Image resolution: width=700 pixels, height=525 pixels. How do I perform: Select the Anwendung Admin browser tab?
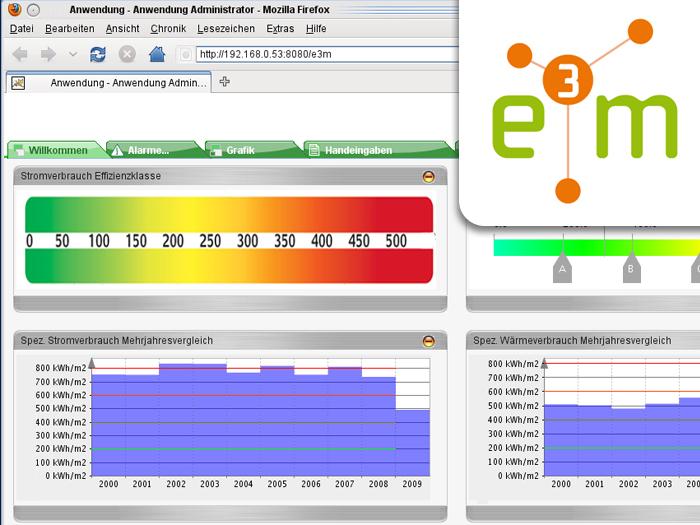pyautogui.click(x=108, y=83)
